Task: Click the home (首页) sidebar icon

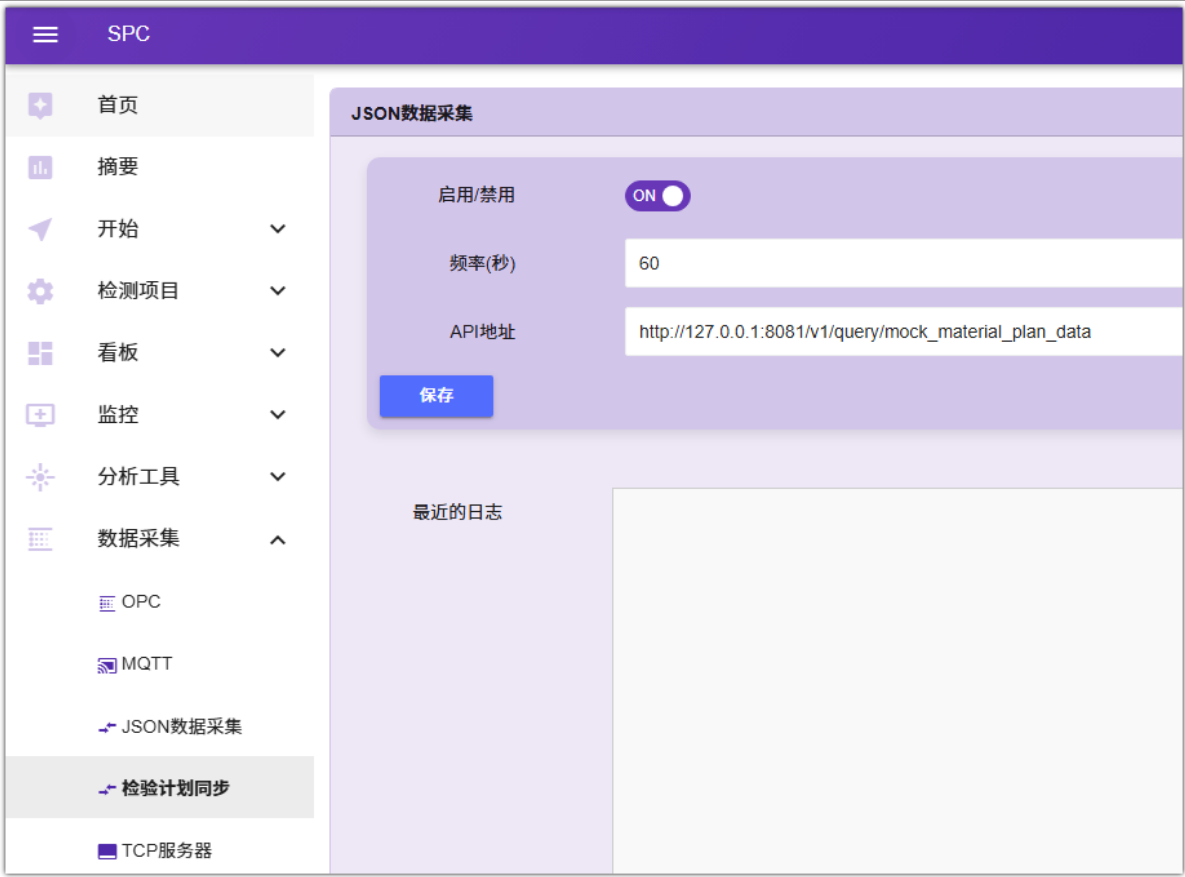Action: click(40, 105)
